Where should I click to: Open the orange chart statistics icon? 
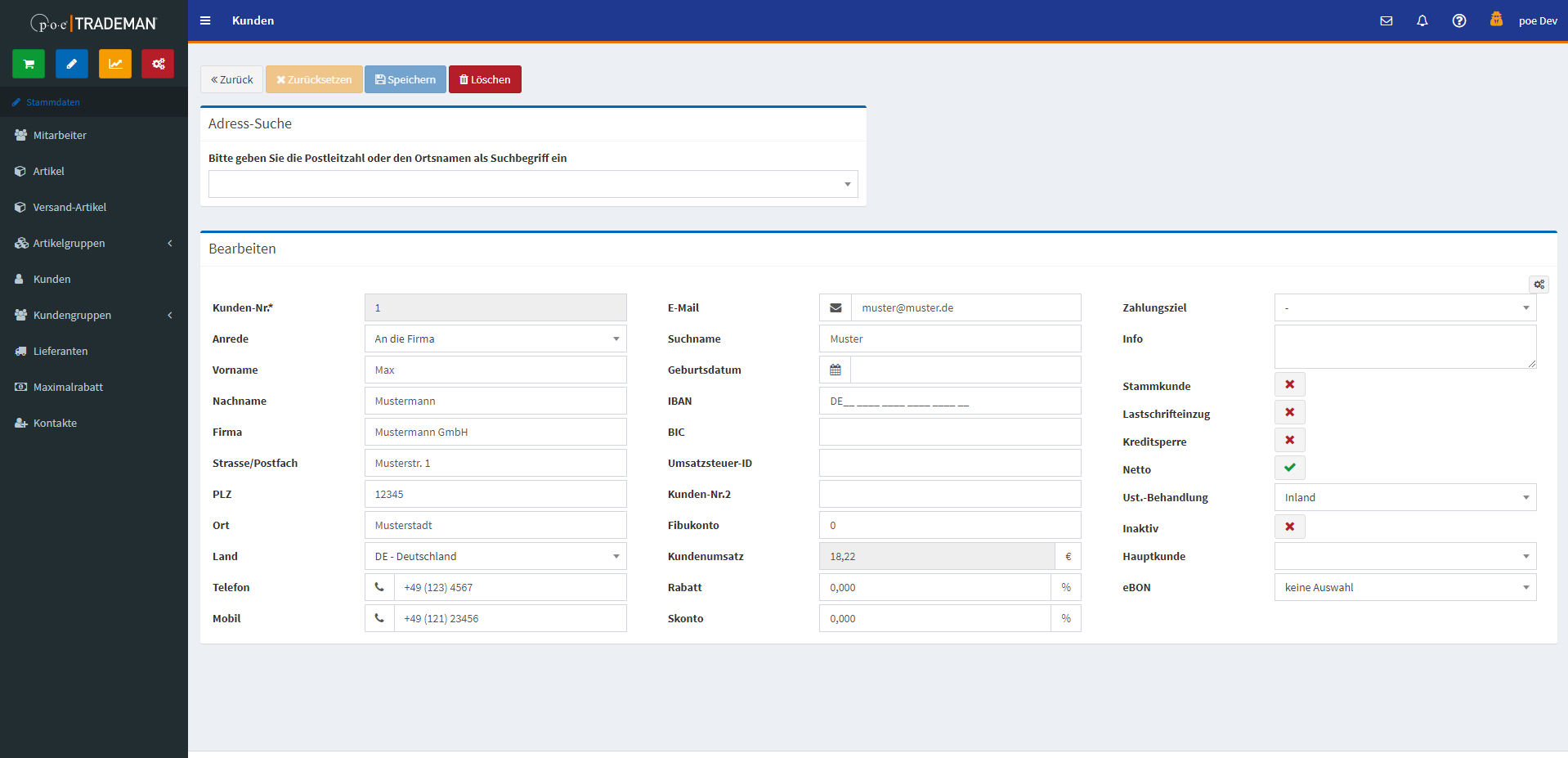pos(115,64)
